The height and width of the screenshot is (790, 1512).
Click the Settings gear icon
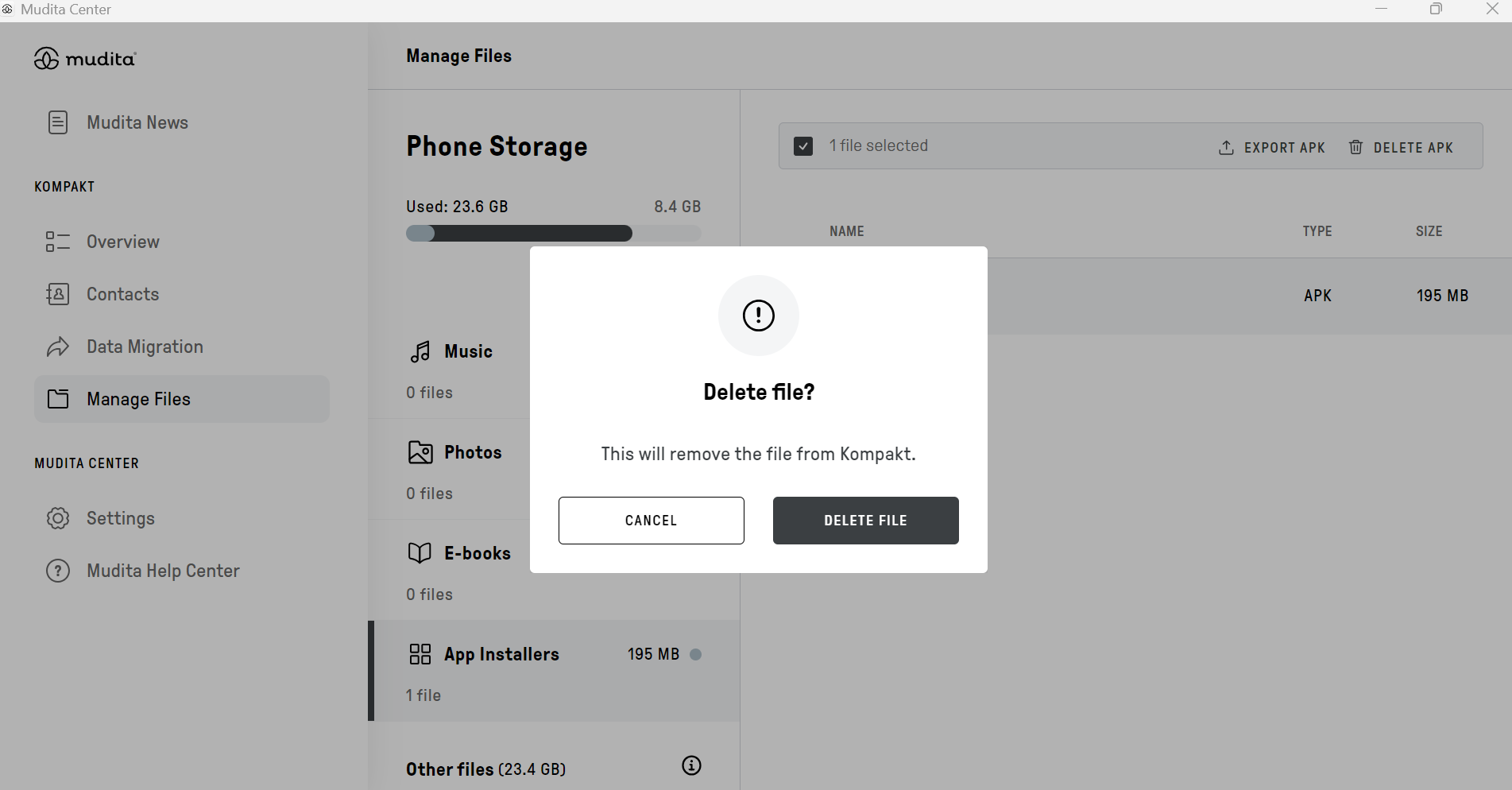point(58,518)
